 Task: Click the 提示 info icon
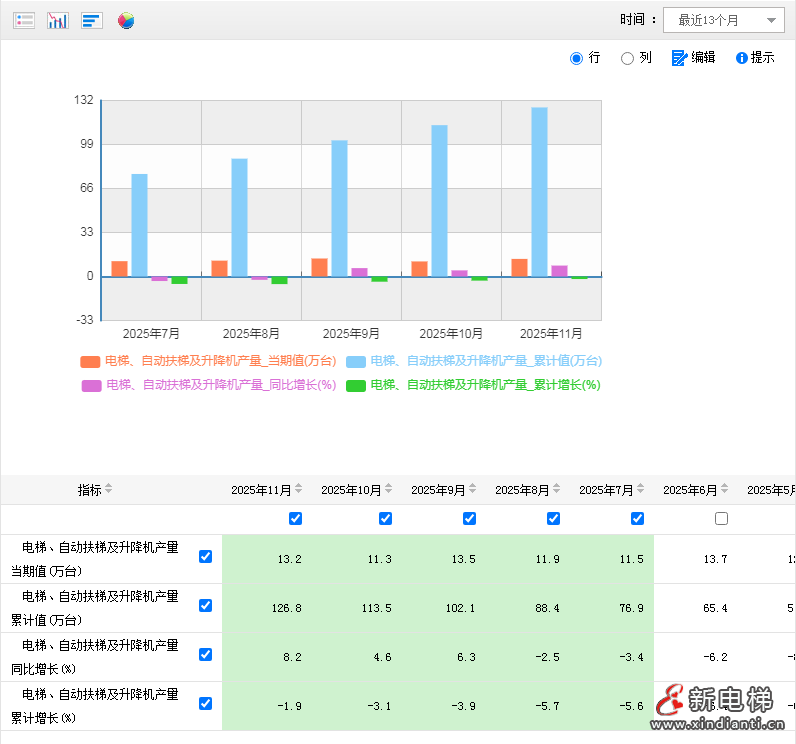pos(742,58)
